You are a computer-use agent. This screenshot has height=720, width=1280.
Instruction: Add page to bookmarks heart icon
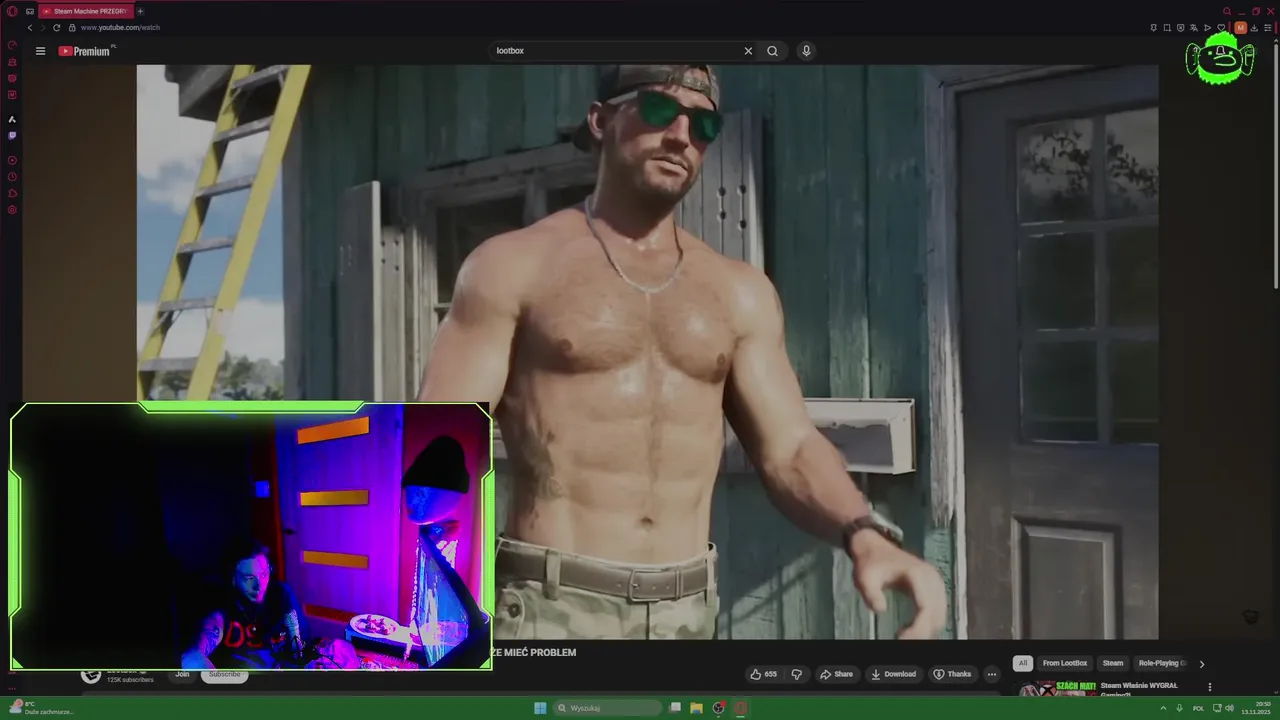[x=1221, y=28]
